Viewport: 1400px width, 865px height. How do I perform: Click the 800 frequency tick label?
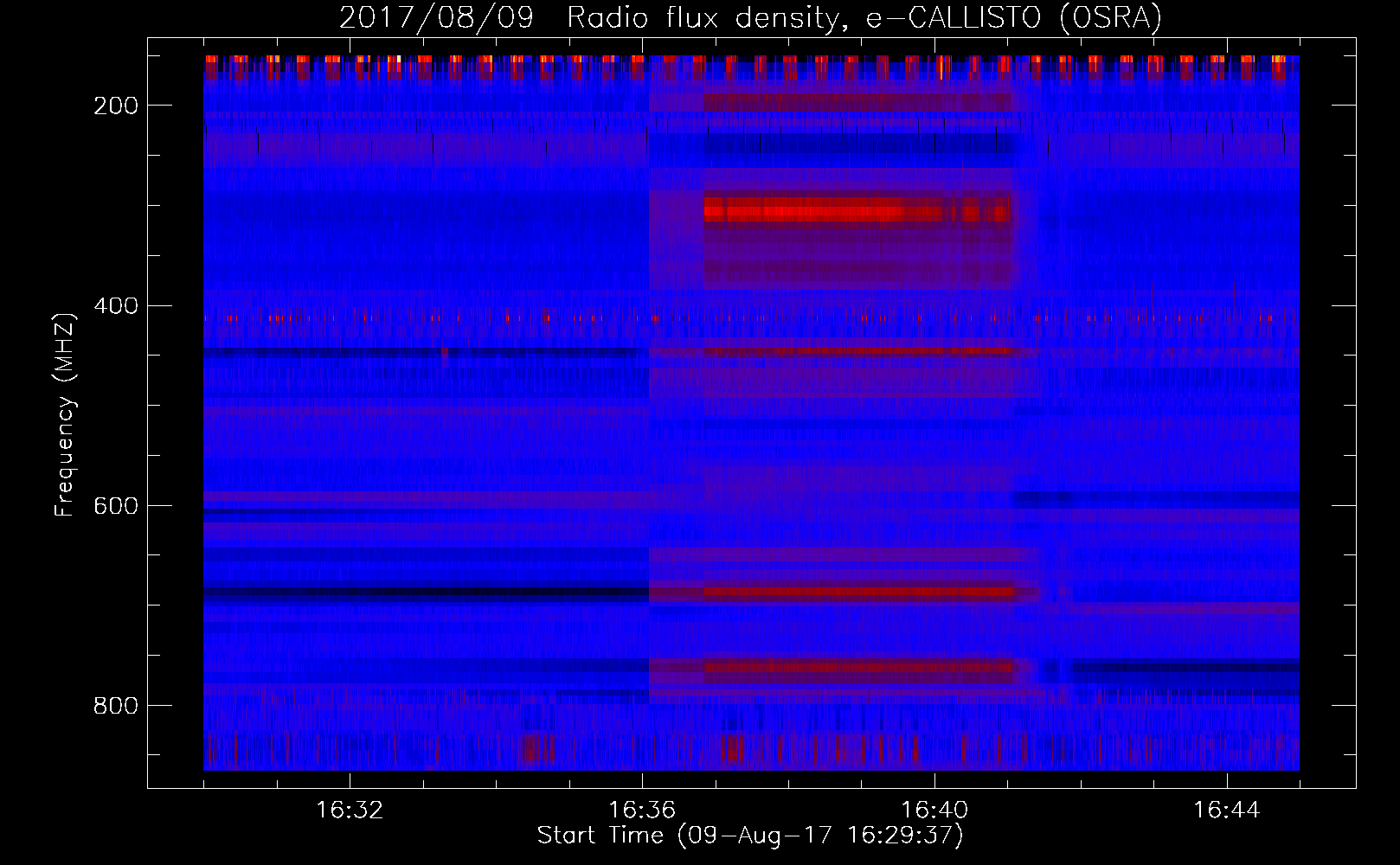tap(115, 706)
